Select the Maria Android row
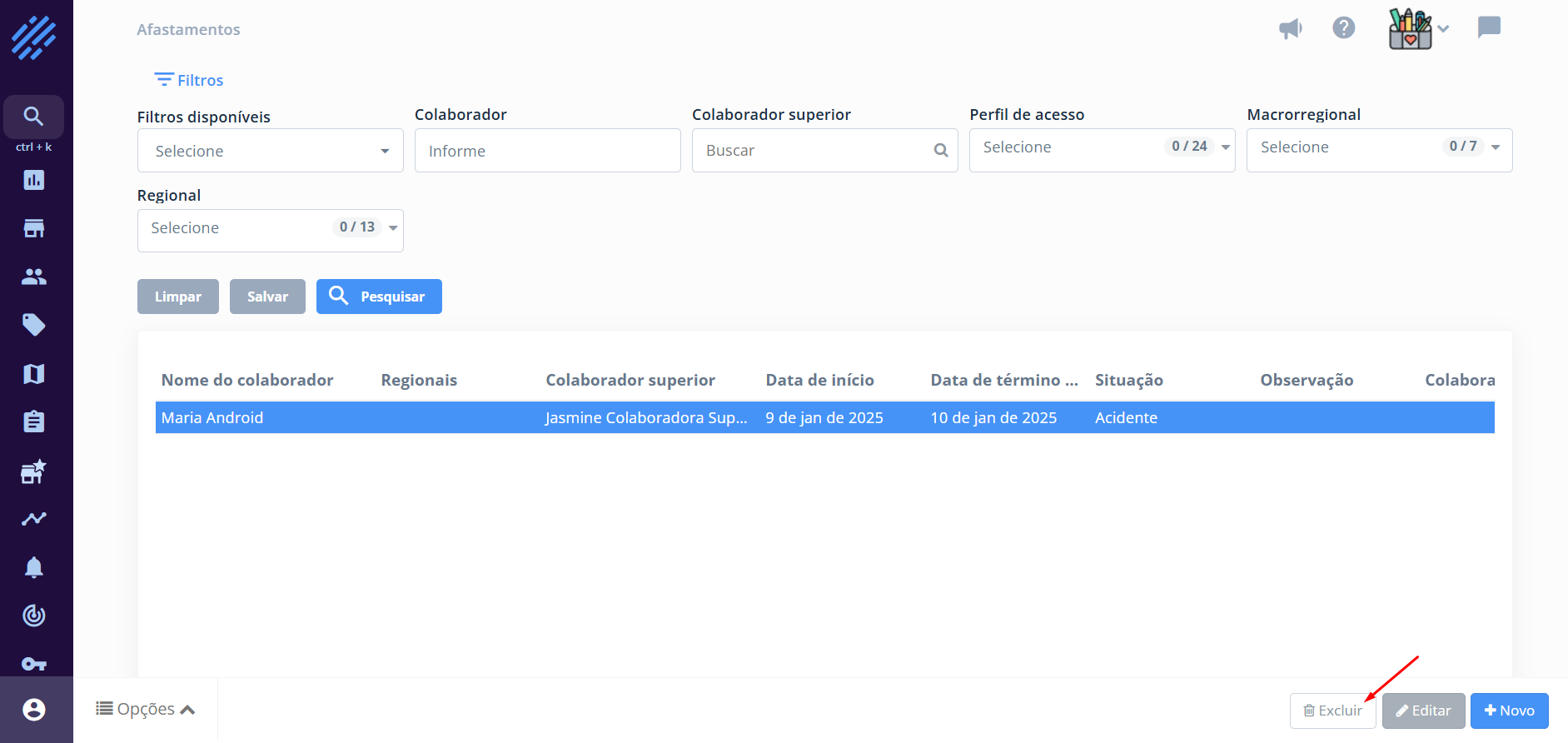This screenshot has width=1568, height=743. coord(825,417)
